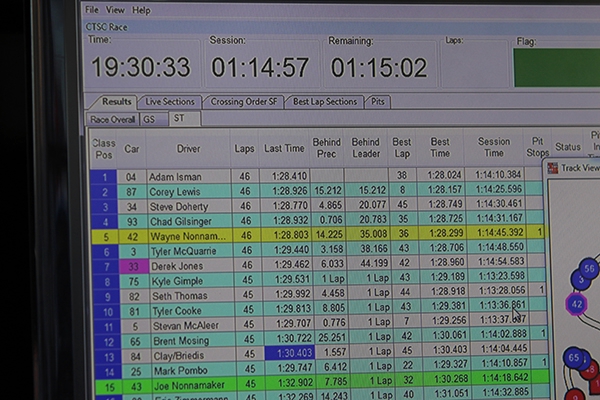Image resolution: width=600 pixels, height=400 pixels.
Task: Open the Help menu
Action: click(x=141, y=10)
